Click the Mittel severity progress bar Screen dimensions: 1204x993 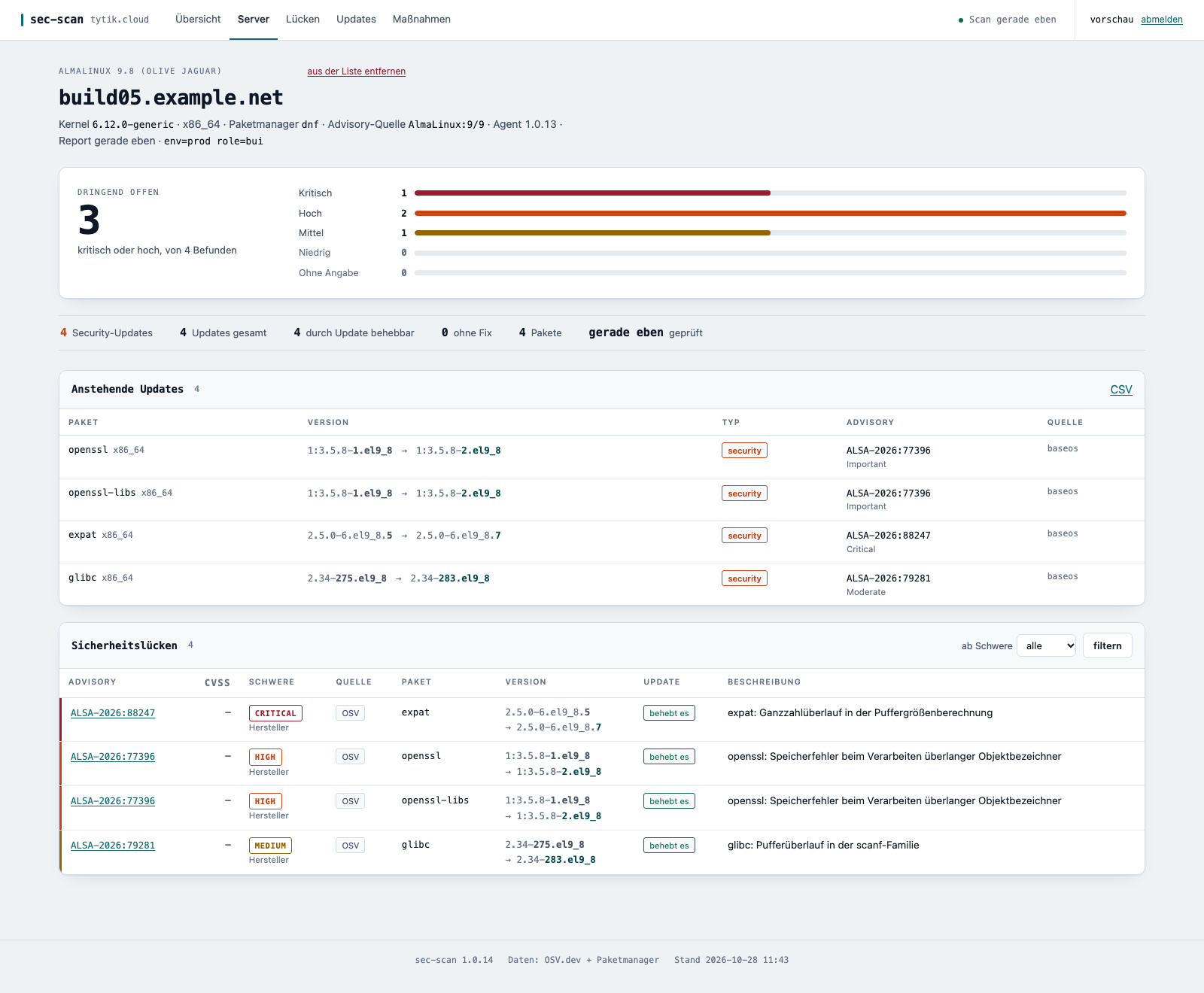point(771,233)
